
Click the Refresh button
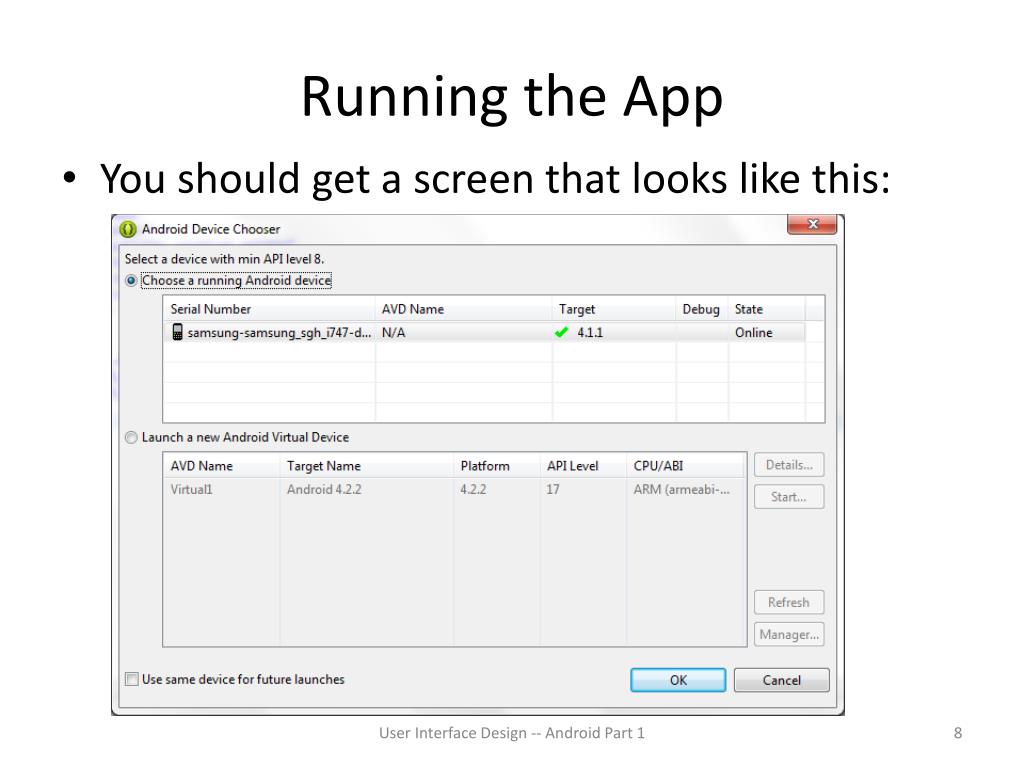789,602
